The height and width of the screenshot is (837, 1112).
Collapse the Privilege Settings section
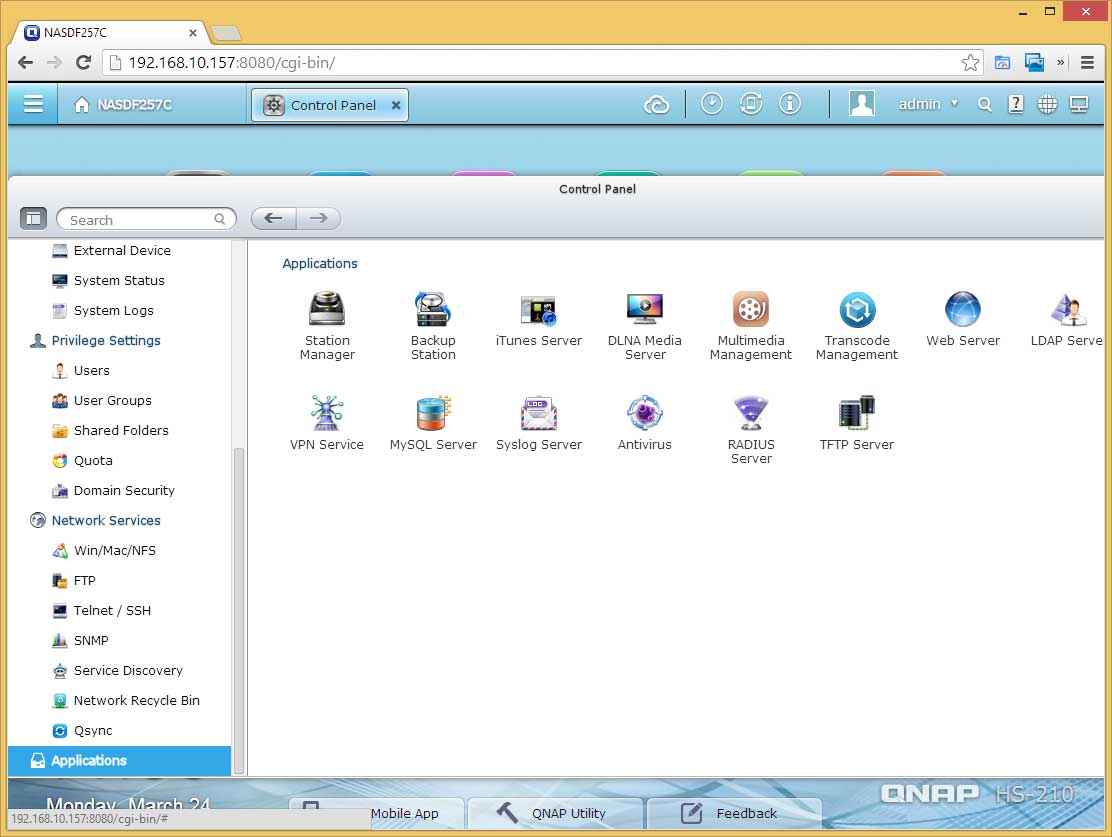[x=95, y=340]
